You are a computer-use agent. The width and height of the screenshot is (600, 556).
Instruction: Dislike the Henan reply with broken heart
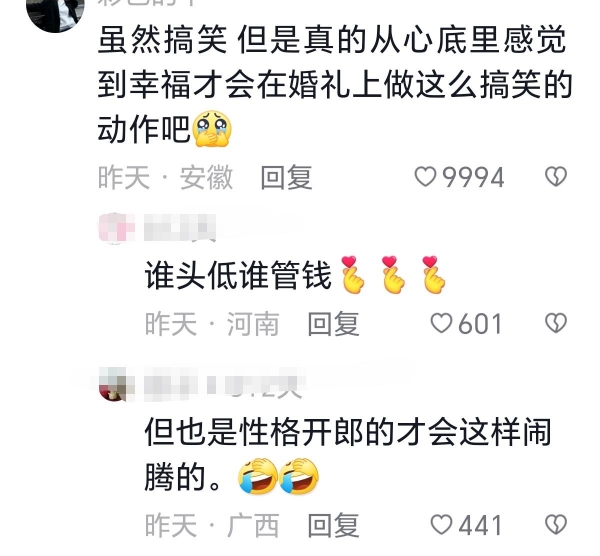point(556,323)
